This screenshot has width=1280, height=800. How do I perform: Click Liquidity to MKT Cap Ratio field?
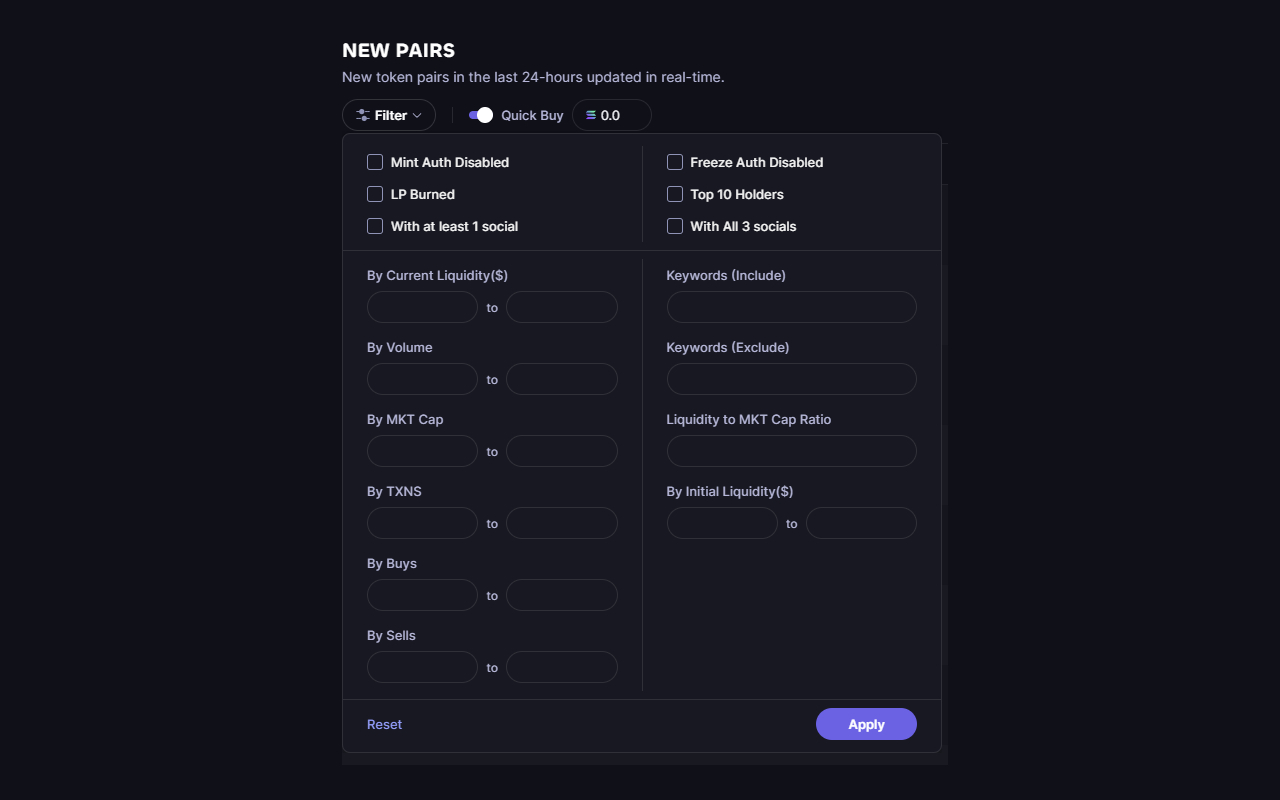(x=791, y=451)
